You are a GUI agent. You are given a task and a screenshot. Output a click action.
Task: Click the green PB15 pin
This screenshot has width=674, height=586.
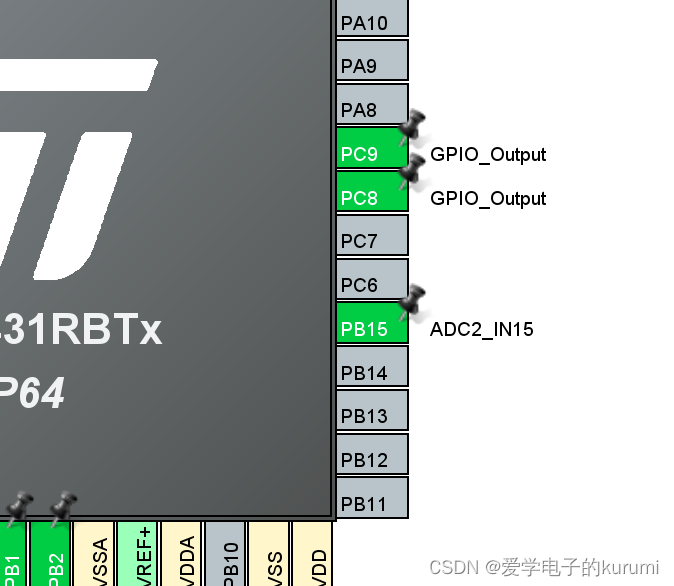[372, 323]
